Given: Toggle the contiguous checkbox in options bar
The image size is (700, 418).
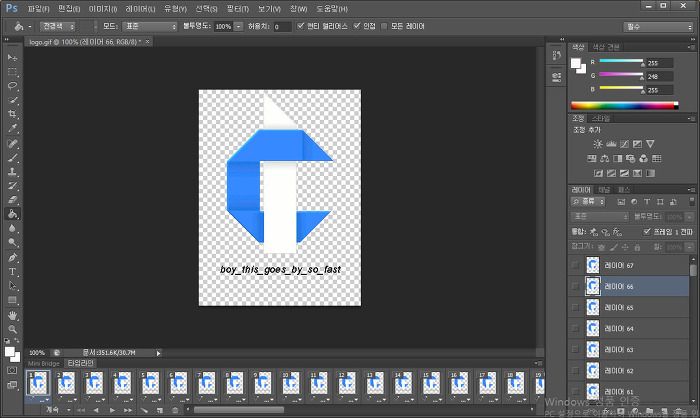Looking at the screenshot, I should [x=357, y=26].
